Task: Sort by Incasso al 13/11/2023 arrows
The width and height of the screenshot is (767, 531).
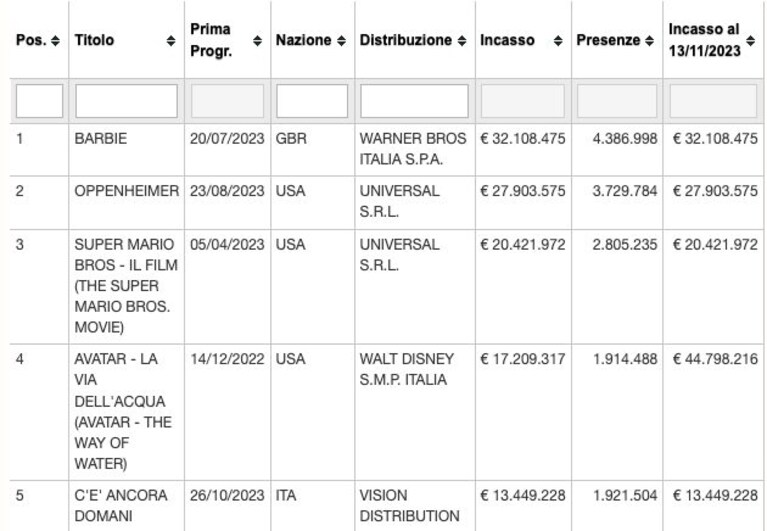Action: pos(750,41)
